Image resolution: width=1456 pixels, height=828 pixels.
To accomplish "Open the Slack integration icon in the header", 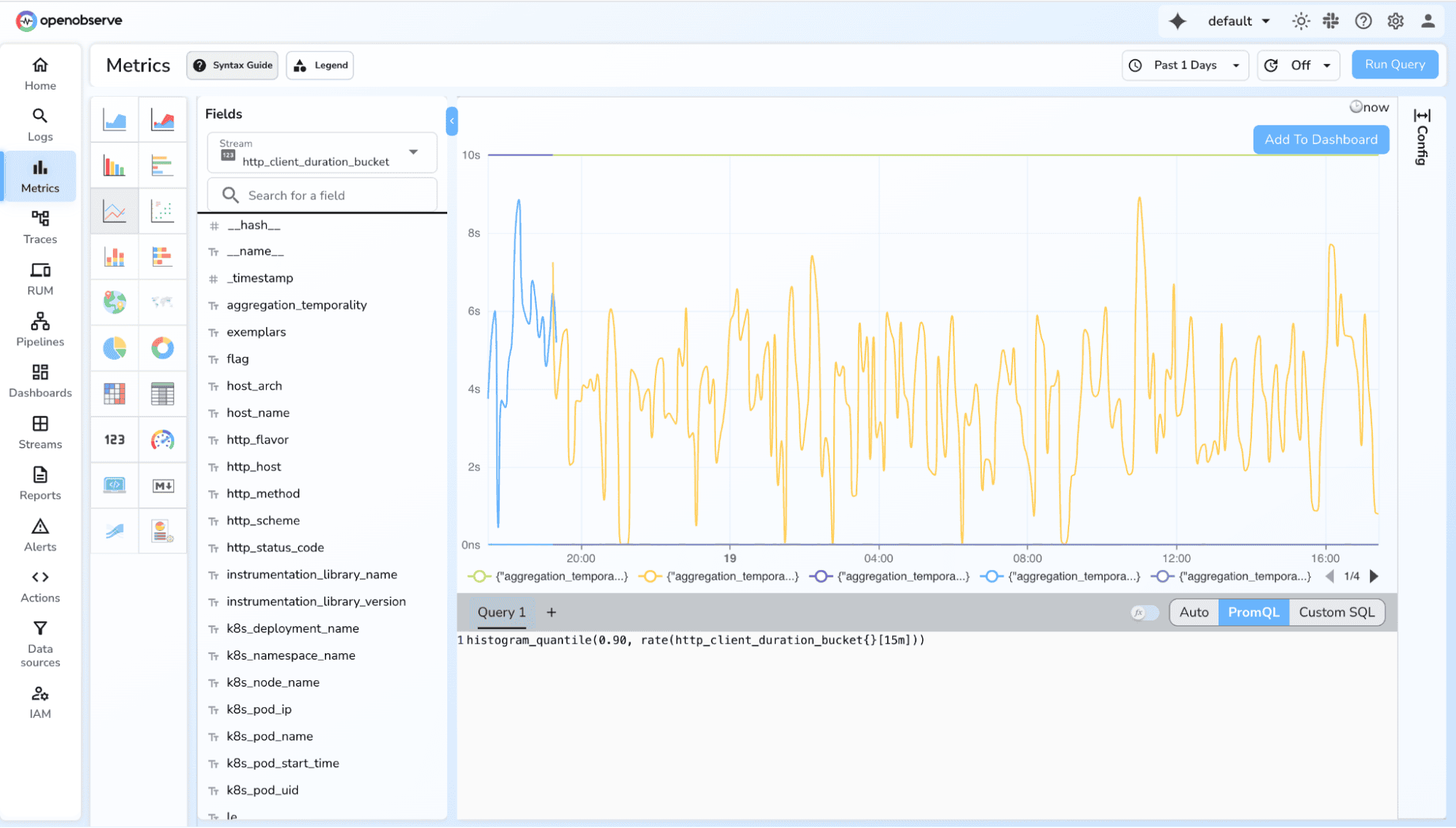I will click(x=1330, y=21).
